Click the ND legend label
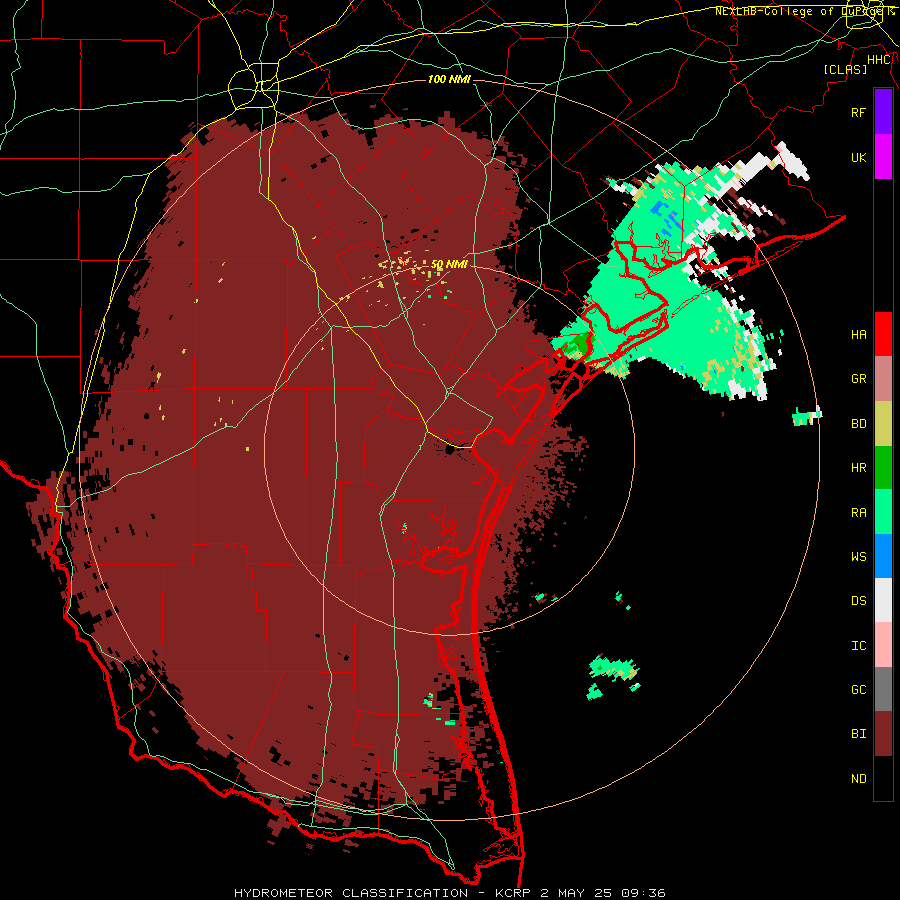This screenshot has width=900, height=900. click(859, 779)
